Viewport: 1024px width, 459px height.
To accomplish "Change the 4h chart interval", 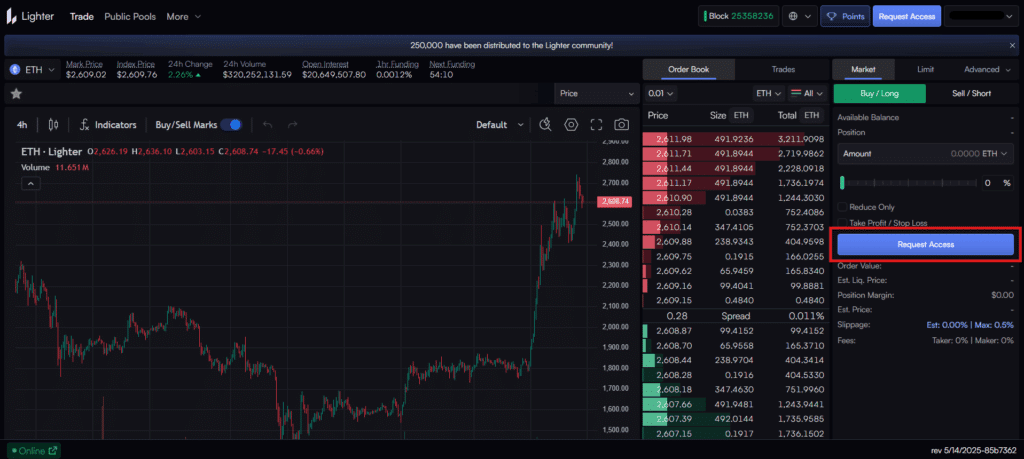I will pos(22,125).
